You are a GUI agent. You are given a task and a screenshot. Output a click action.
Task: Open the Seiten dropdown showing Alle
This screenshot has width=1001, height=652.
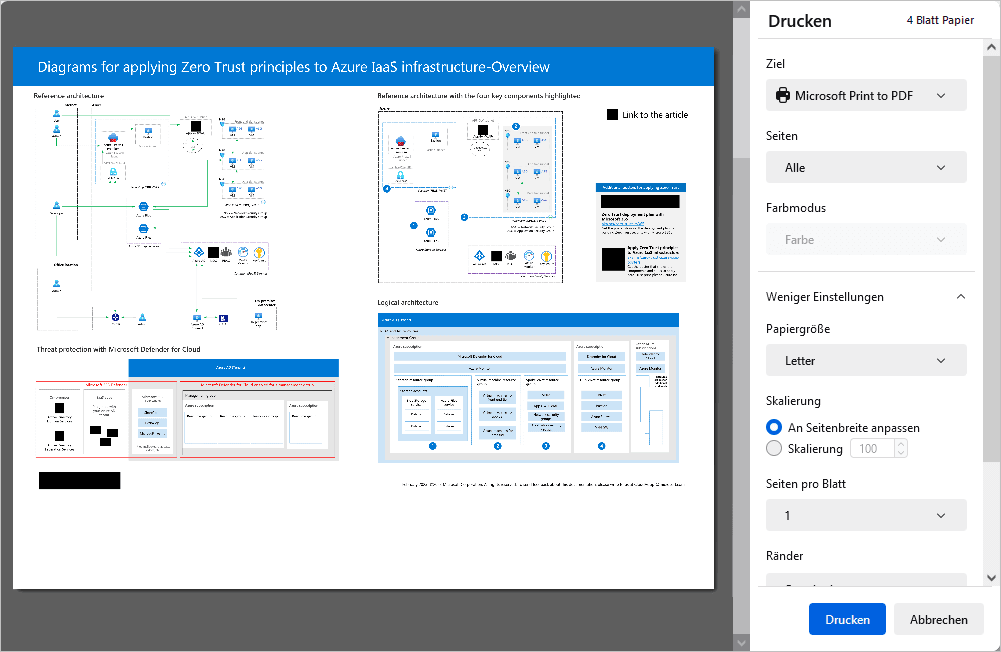click(866, 167)
